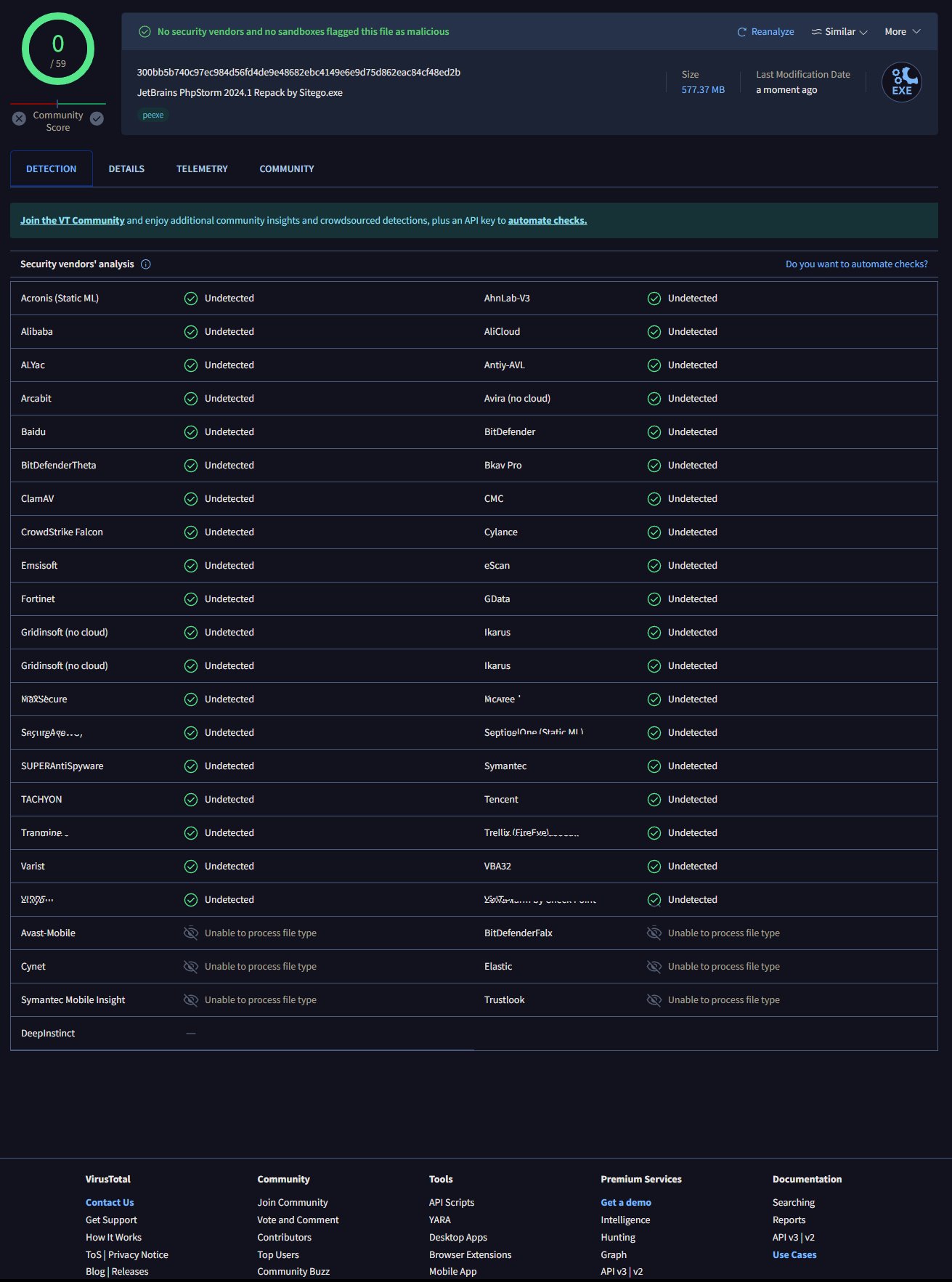Image resolution: width=952 pixels, height=1282 pixels.
Task: Open the Graph footer link
Action: click(614, 1255)
